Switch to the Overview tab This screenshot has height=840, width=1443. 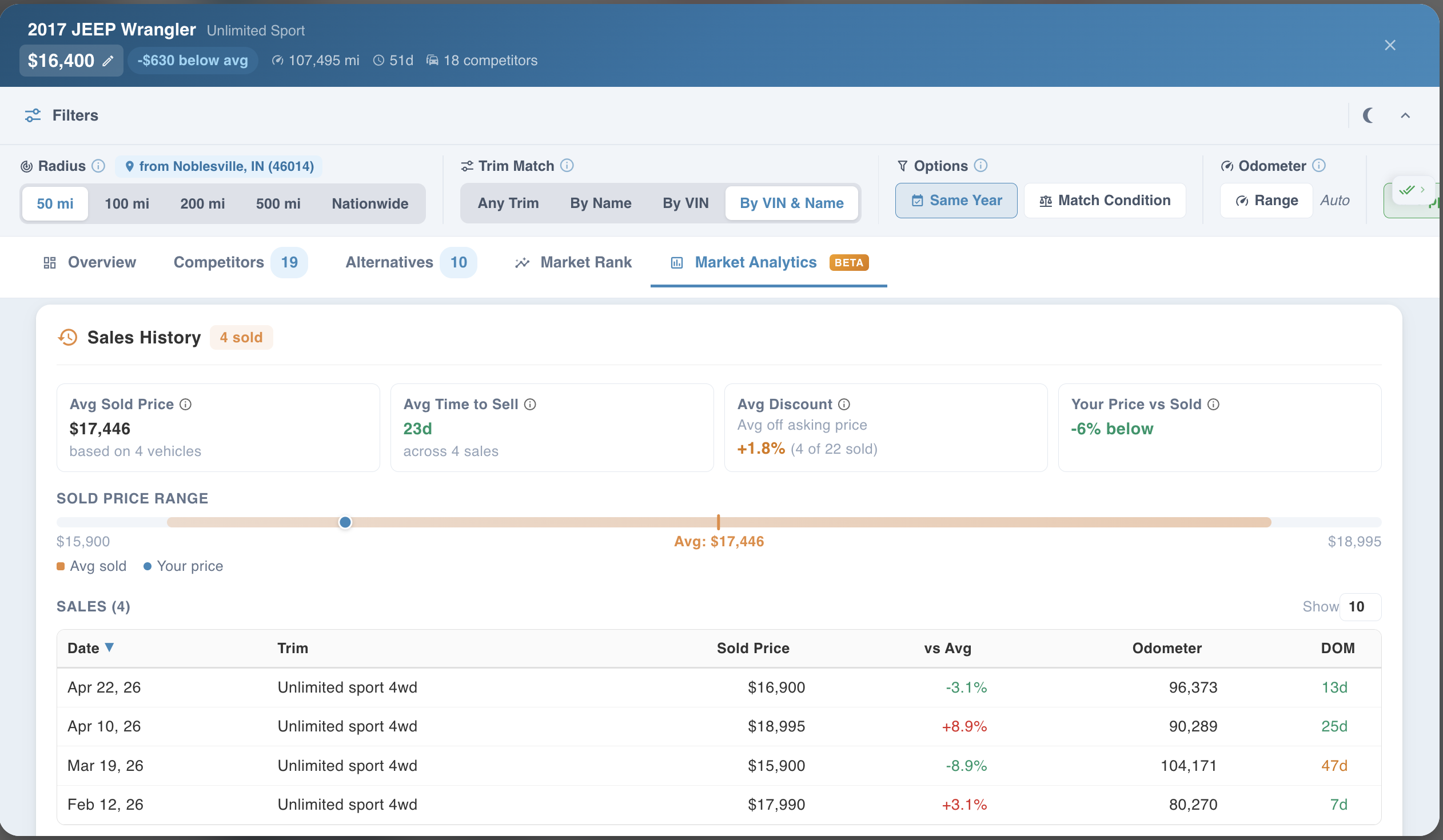[x=90, y=263]
